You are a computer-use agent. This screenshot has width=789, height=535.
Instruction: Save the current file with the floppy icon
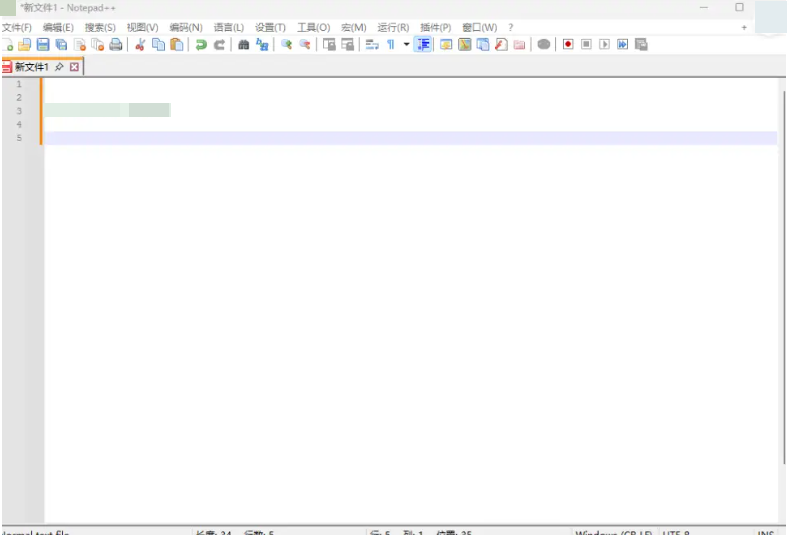pos(43,45)
